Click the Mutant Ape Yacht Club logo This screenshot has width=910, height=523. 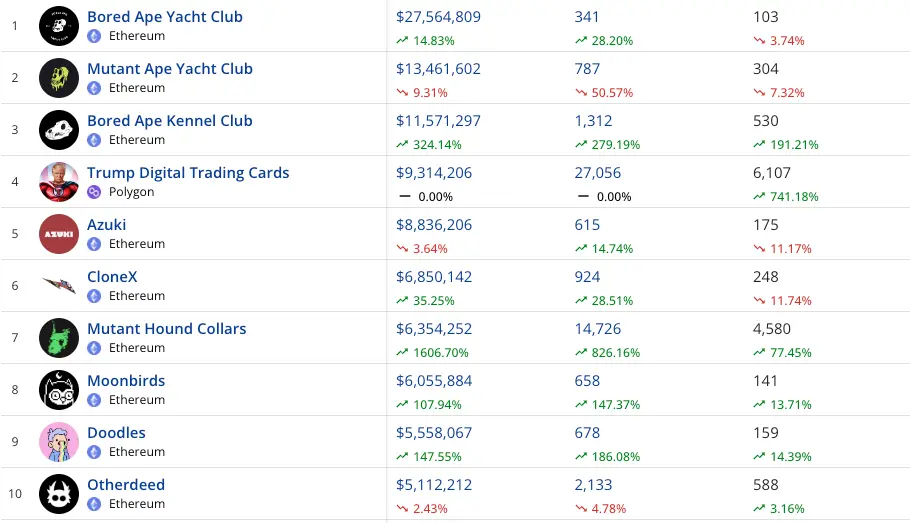(x=59, y=78)
